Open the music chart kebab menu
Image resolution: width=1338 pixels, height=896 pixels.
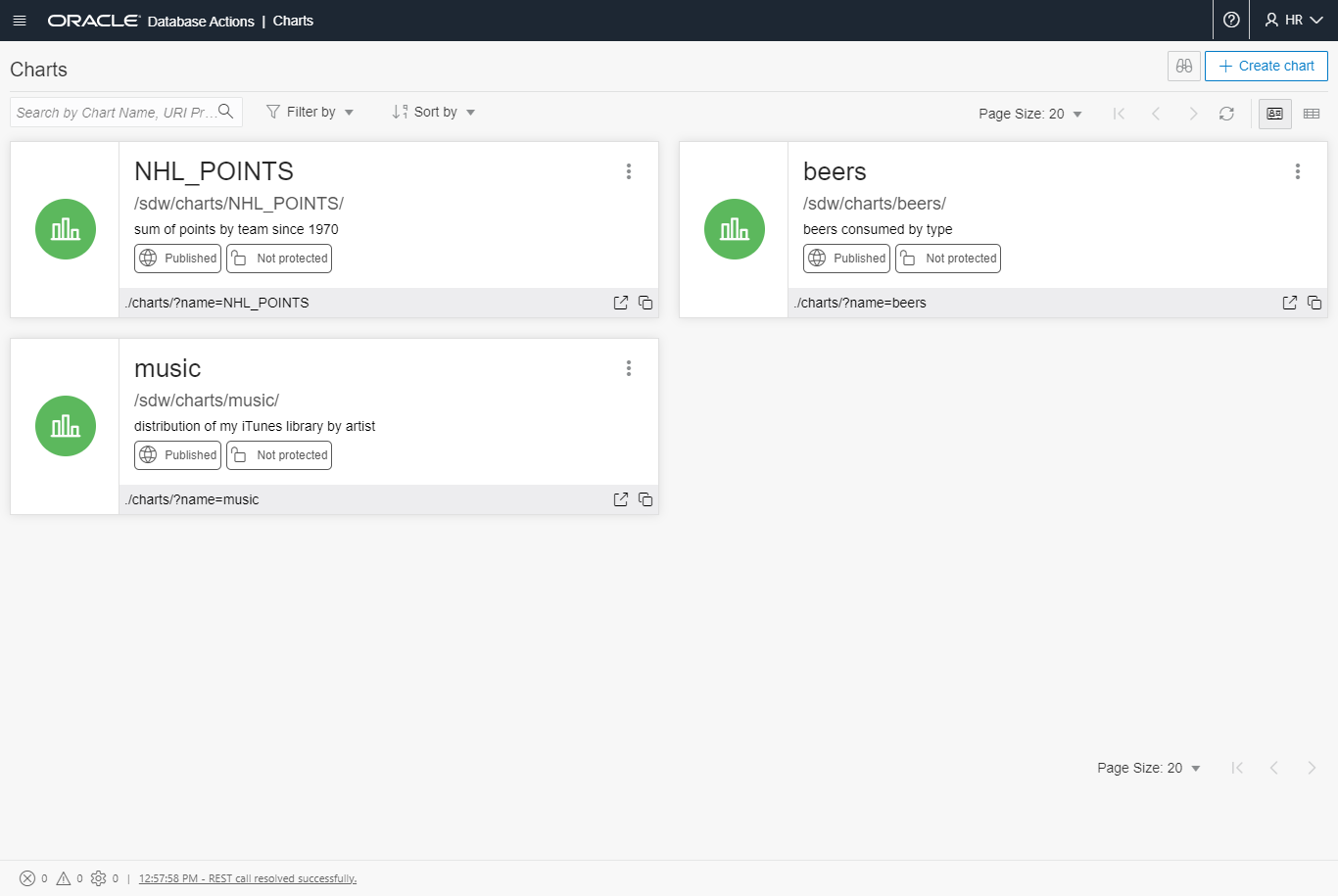coord(629,368)
